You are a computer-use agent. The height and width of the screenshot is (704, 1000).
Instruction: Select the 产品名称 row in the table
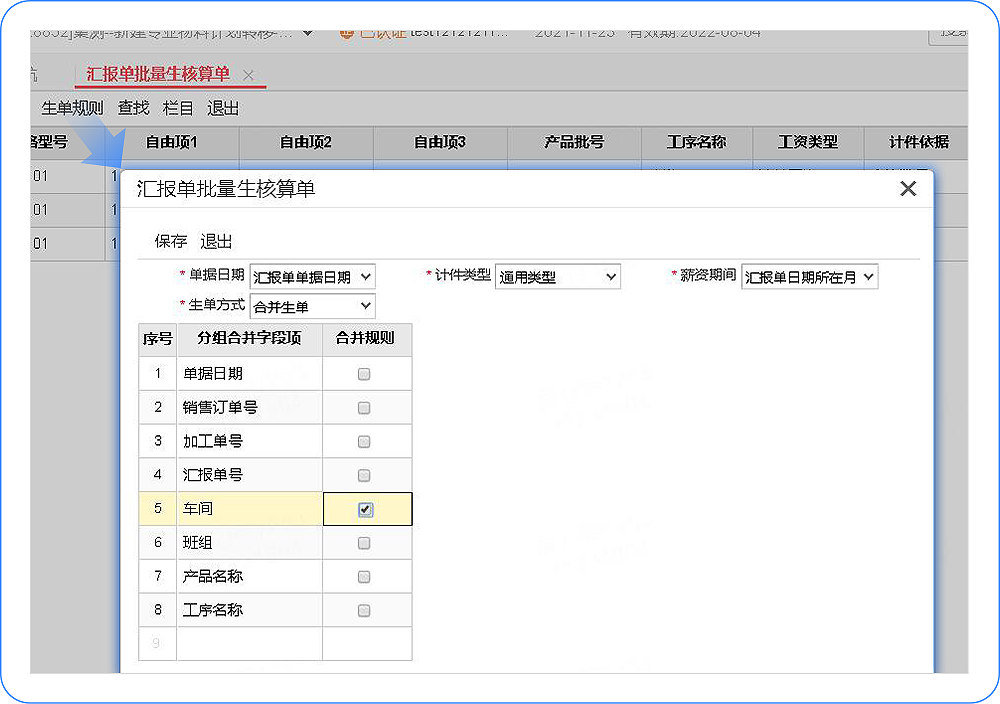pos(275,577)
